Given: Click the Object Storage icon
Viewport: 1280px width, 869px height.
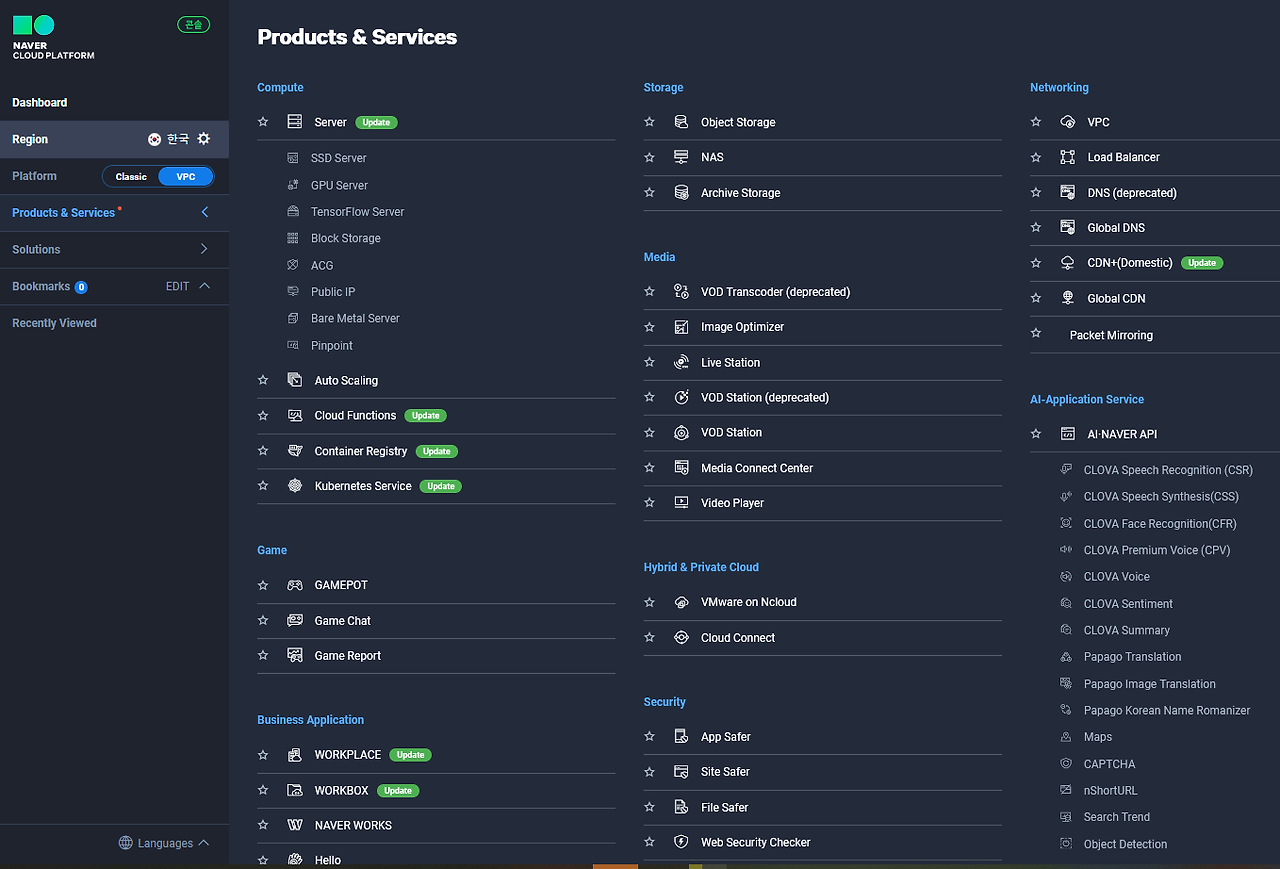Looking at the screenshot, I should 681,122.
